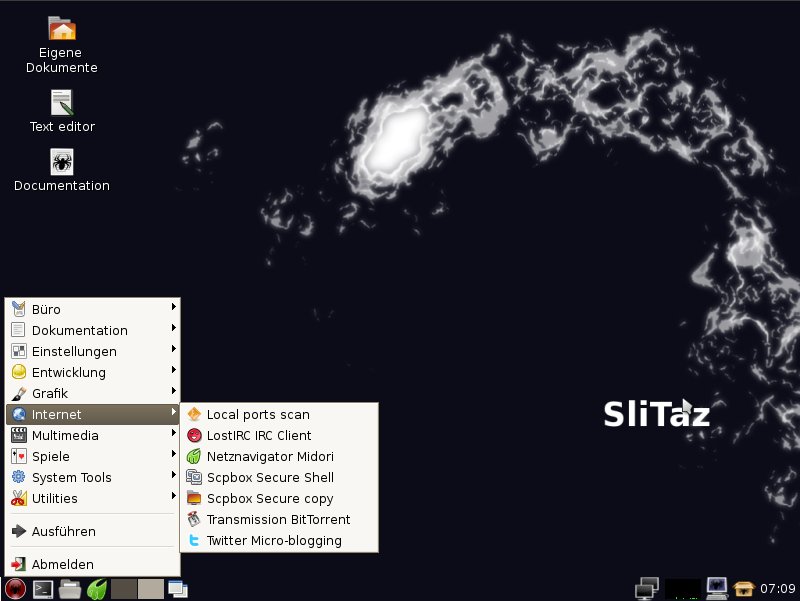Launch LostIRC IRC Client
This screenshot has width=800, height=601.
point(279,435)
